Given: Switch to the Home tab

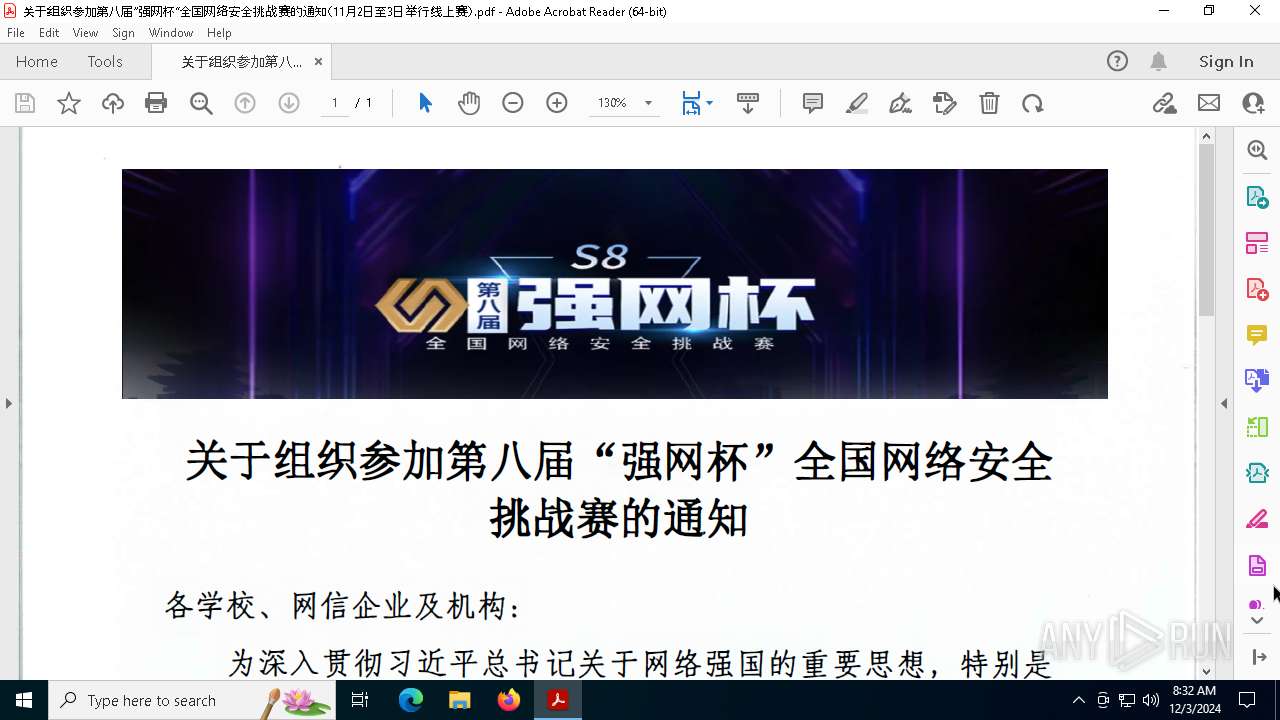Looking at the screenshot, I should point(37,61).
